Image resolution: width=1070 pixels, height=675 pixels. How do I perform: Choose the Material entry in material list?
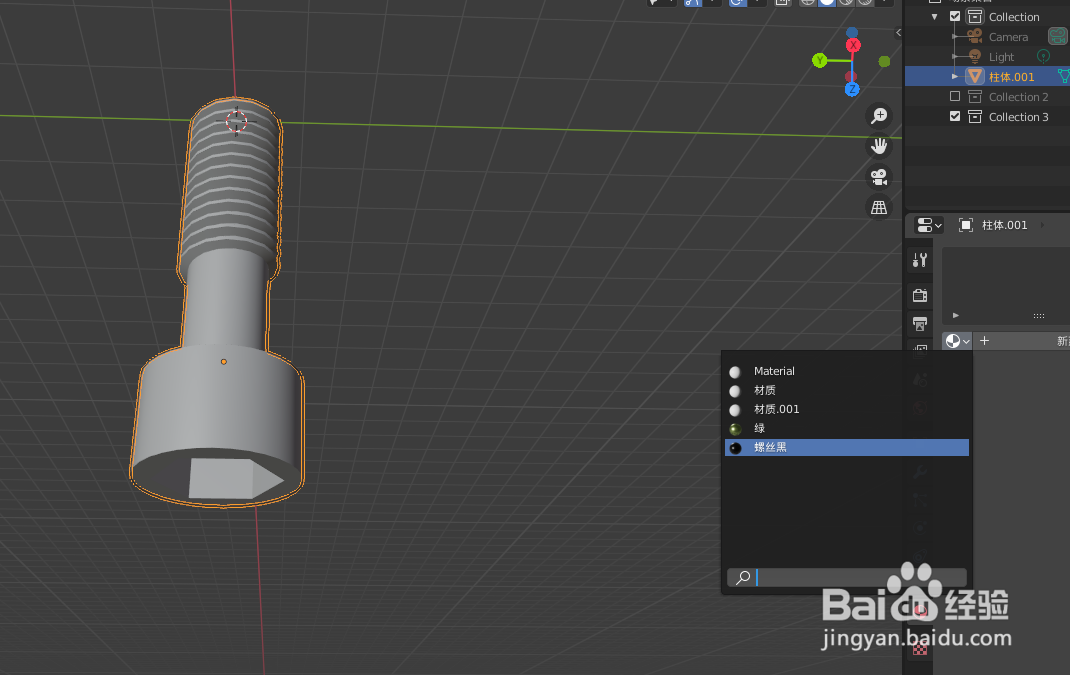click(x=847, y=371)
